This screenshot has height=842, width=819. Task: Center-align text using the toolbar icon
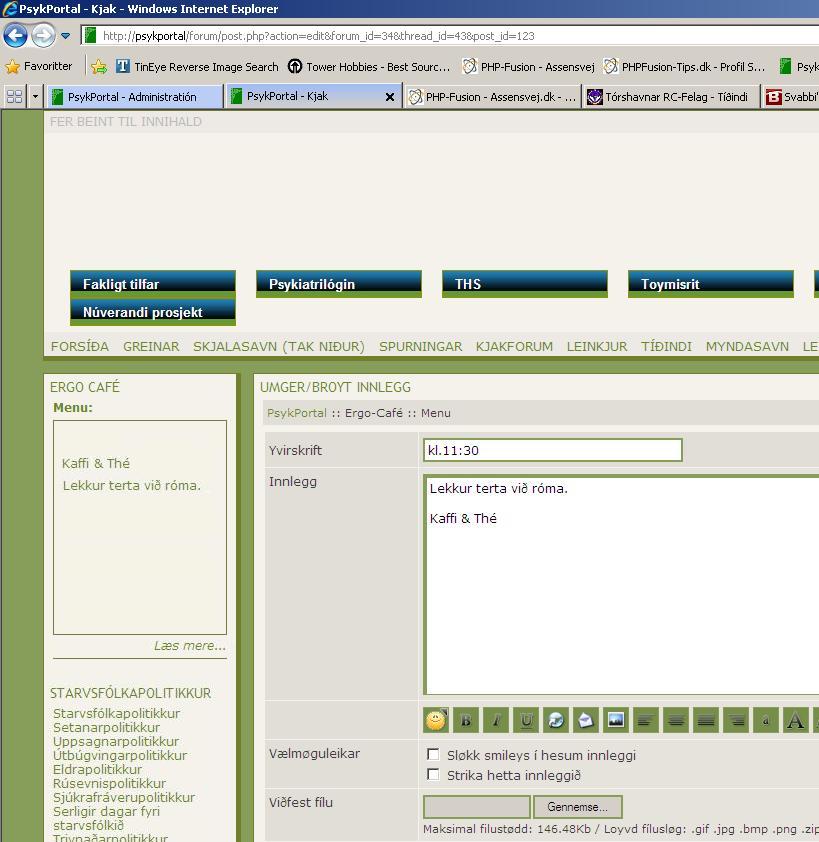(676, 720)
